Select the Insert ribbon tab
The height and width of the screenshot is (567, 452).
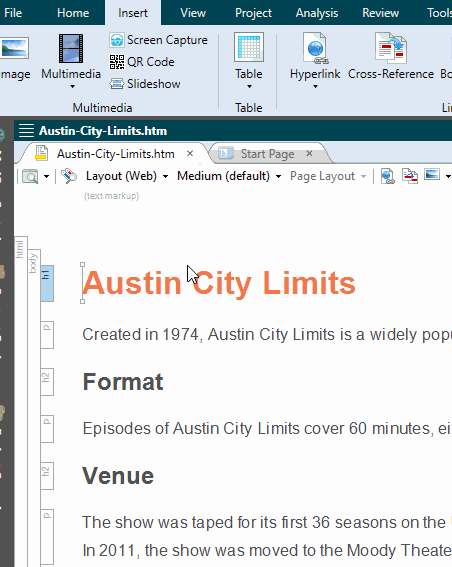point(133,13)
